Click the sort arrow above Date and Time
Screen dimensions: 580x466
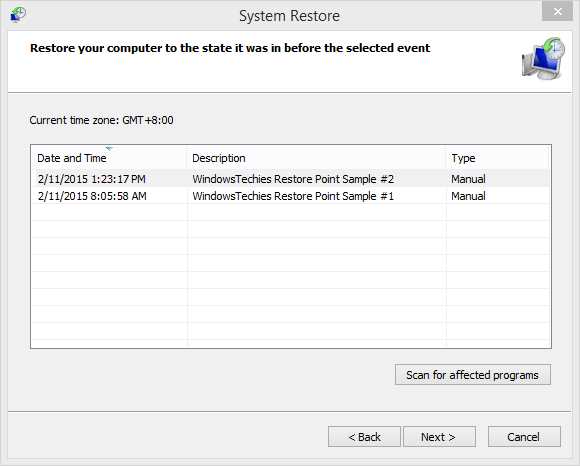[x=109, y=149]
